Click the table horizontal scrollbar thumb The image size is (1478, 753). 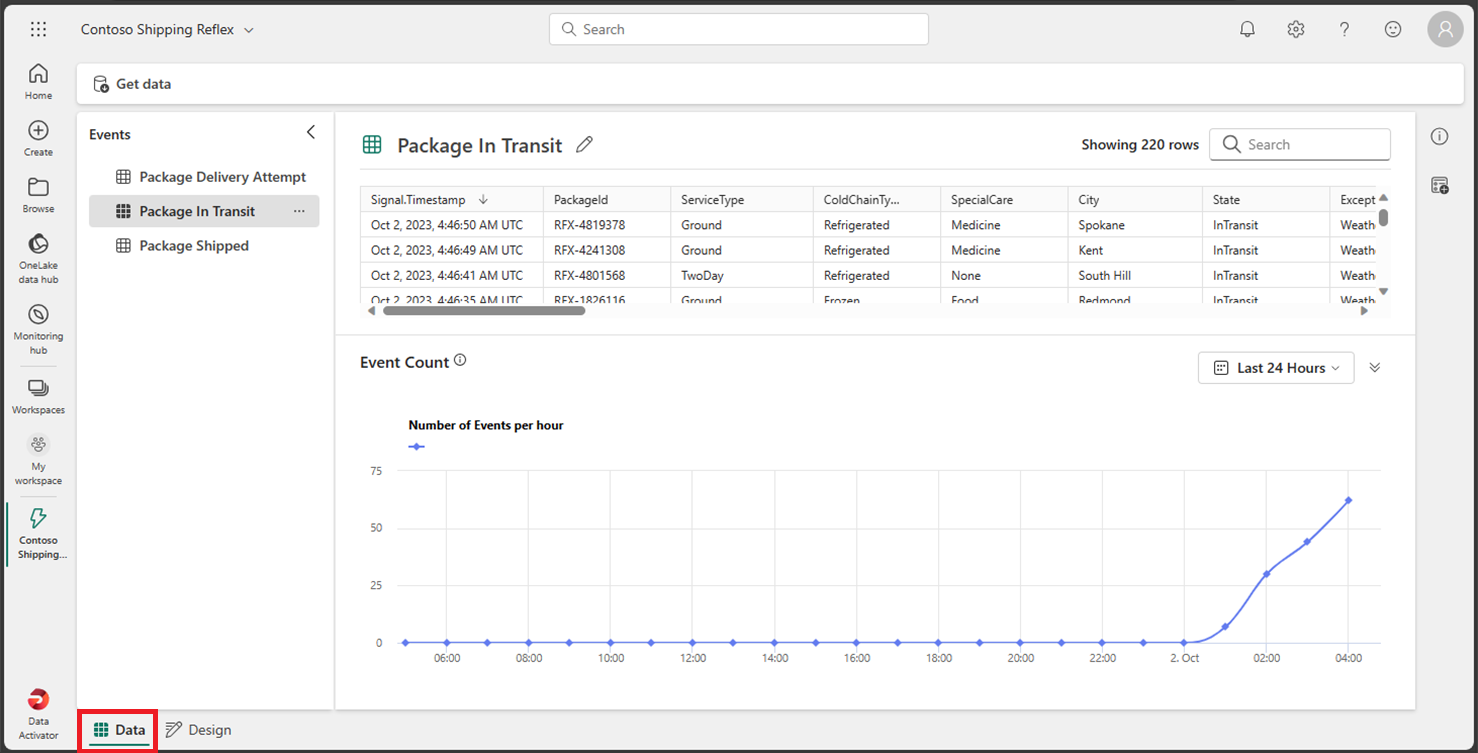(484, 311)
